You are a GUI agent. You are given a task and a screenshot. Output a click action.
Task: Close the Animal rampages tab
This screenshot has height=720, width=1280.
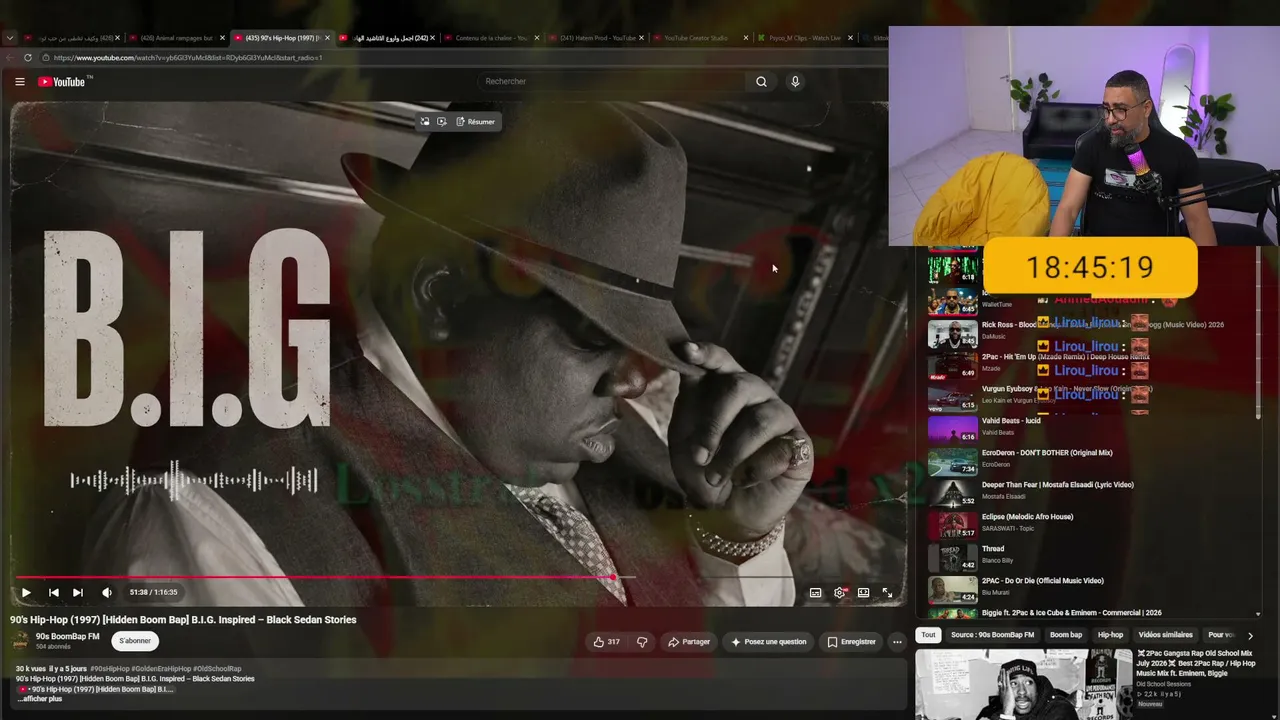tap(222, 38)
